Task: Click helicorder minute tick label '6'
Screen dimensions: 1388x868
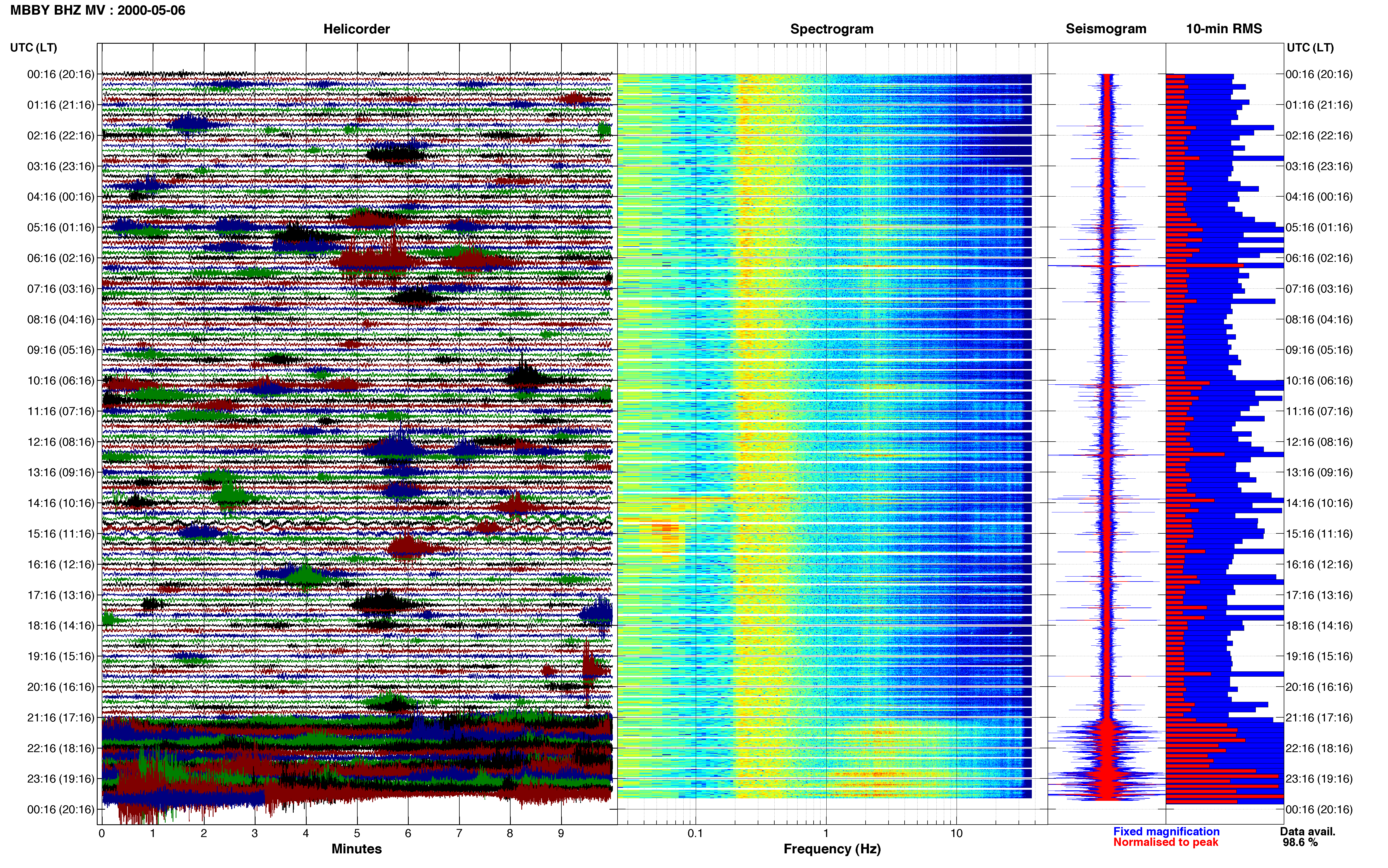Action: click(x=408, y=833)
